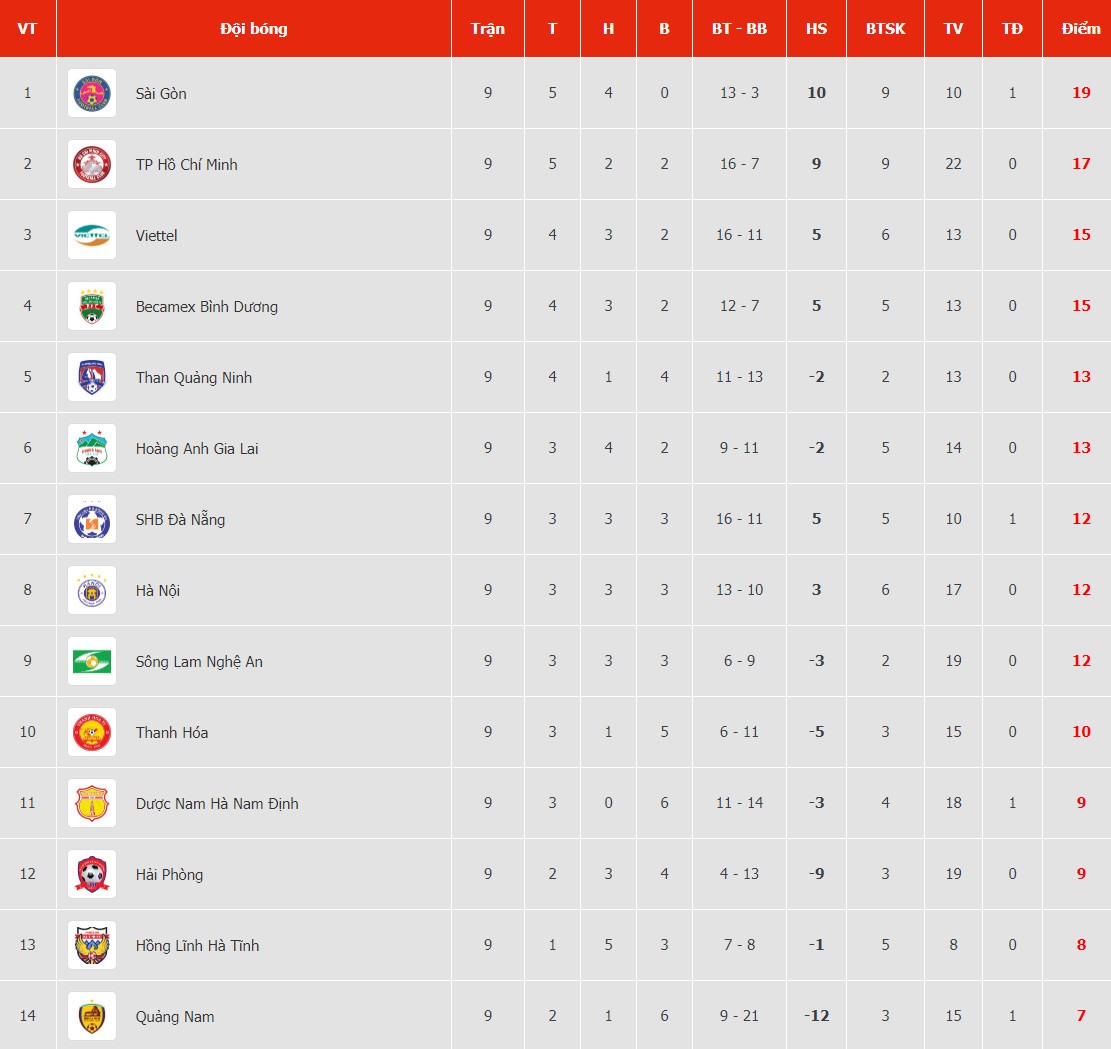
Task: Select the Hoàng Anh Gia Lai crest
Action: pos(92,448)
